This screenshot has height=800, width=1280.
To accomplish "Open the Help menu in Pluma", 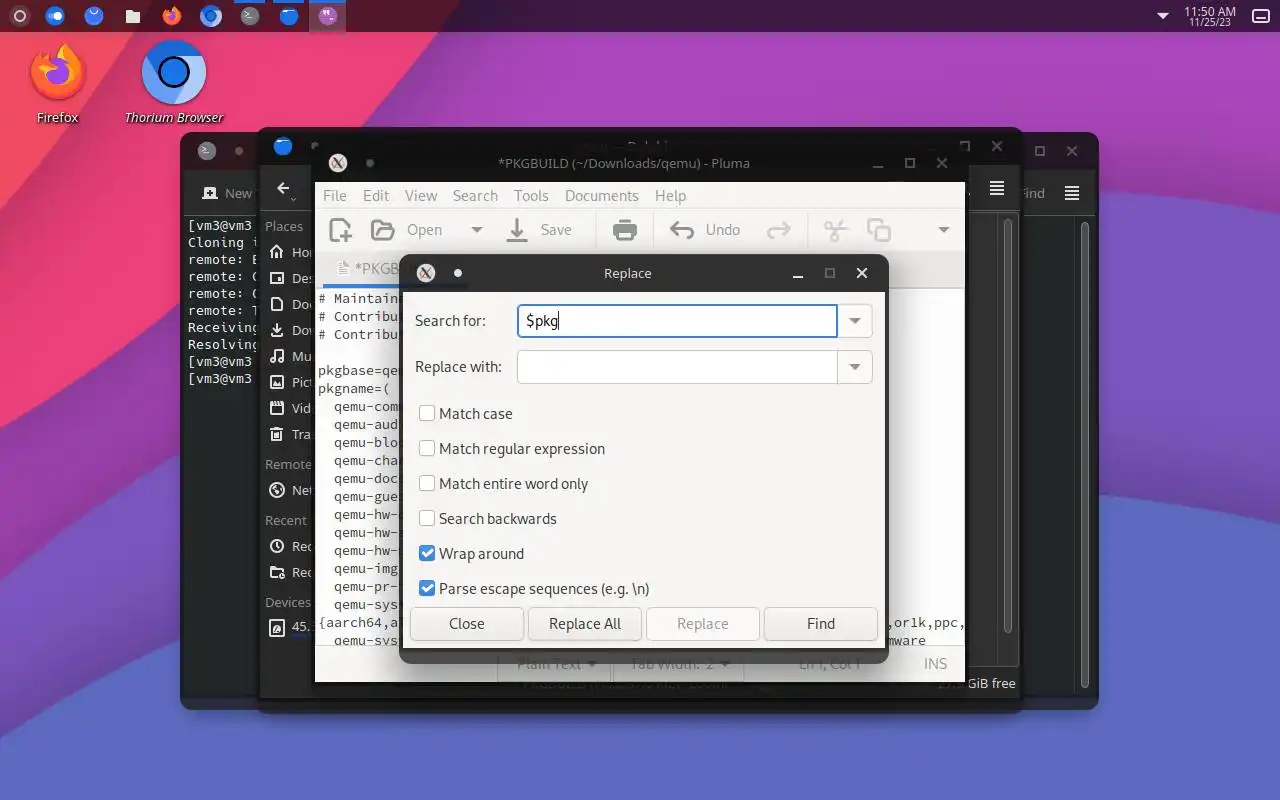I will (670, 196).
